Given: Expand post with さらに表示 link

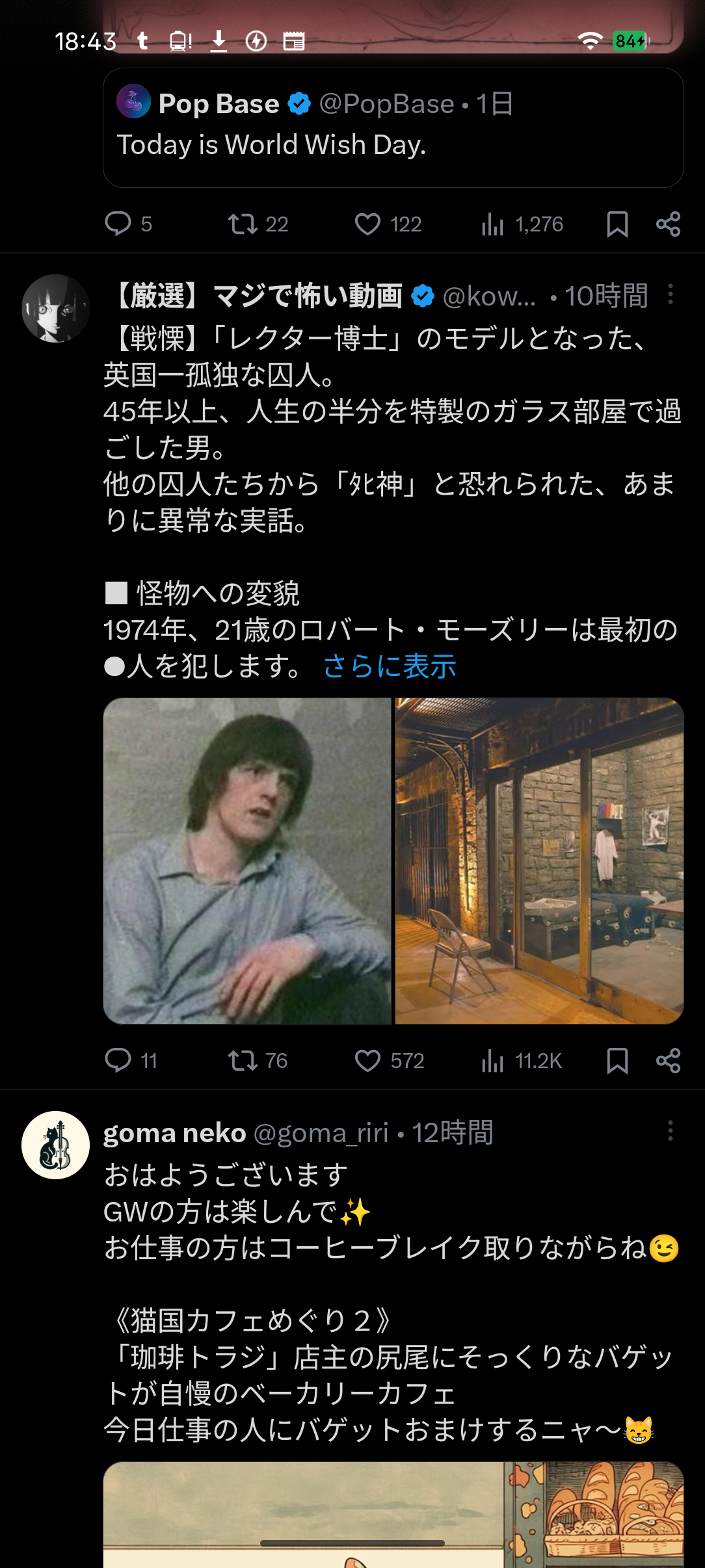Looking at the screenshot, I should pyautogui.click(x=390, y=666).
